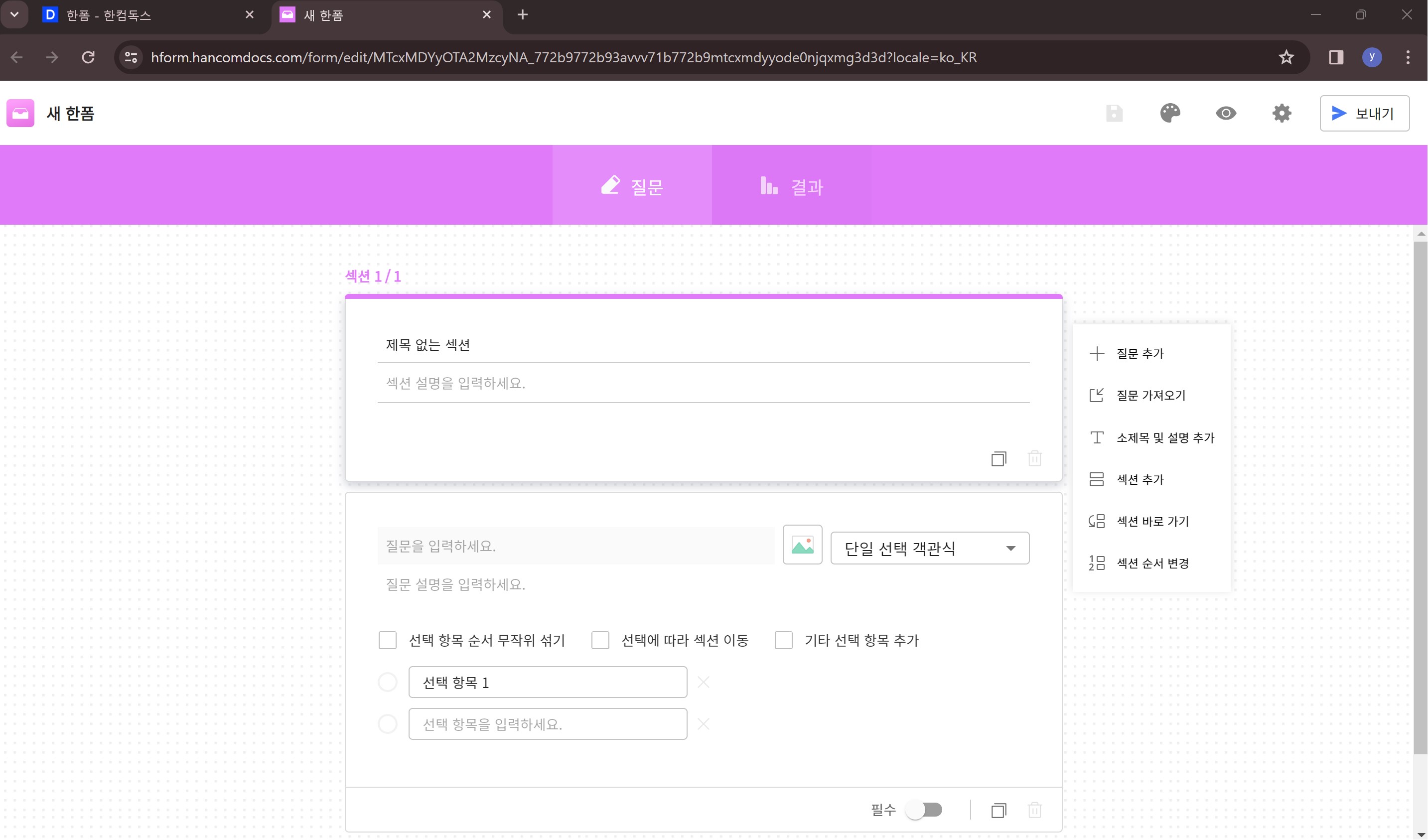Toggle the 필수 required switch
Image resolution: width=1428 pixels, height=840 pixels.
[x=924, y=810]
